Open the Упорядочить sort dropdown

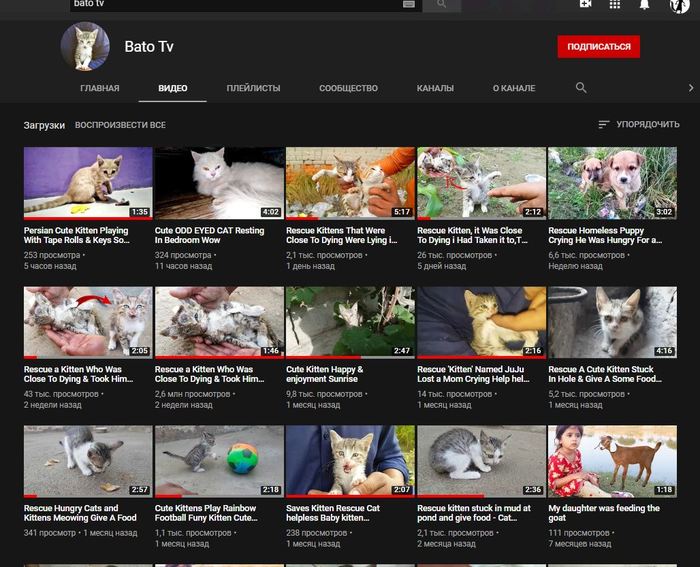pyautogui.click(x=638, y=125)
